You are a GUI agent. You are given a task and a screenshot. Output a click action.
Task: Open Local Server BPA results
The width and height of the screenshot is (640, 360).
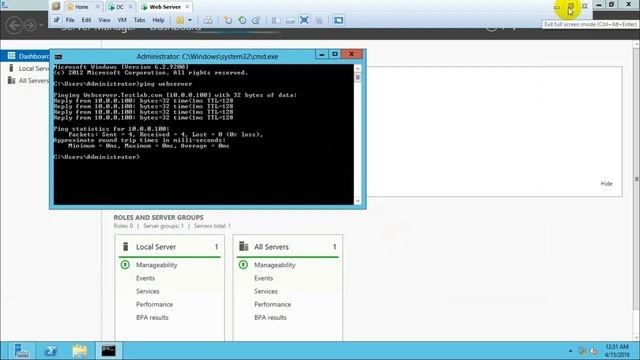point(152,318)
